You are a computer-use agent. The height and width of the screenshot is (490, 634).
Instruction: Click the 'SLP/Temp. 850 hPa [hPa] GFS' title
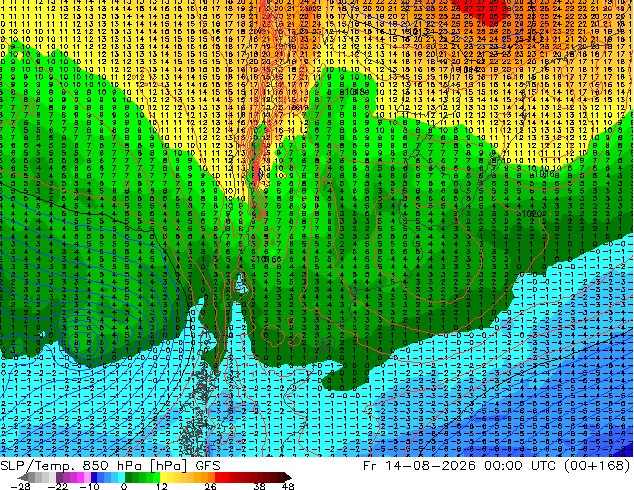point(110,466)
